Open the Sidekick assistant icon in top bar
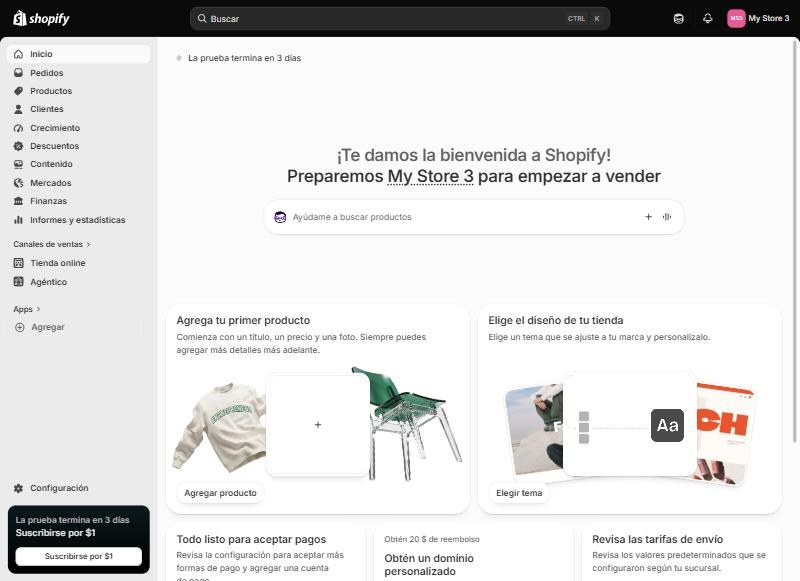800x581 pixels. 678,19
